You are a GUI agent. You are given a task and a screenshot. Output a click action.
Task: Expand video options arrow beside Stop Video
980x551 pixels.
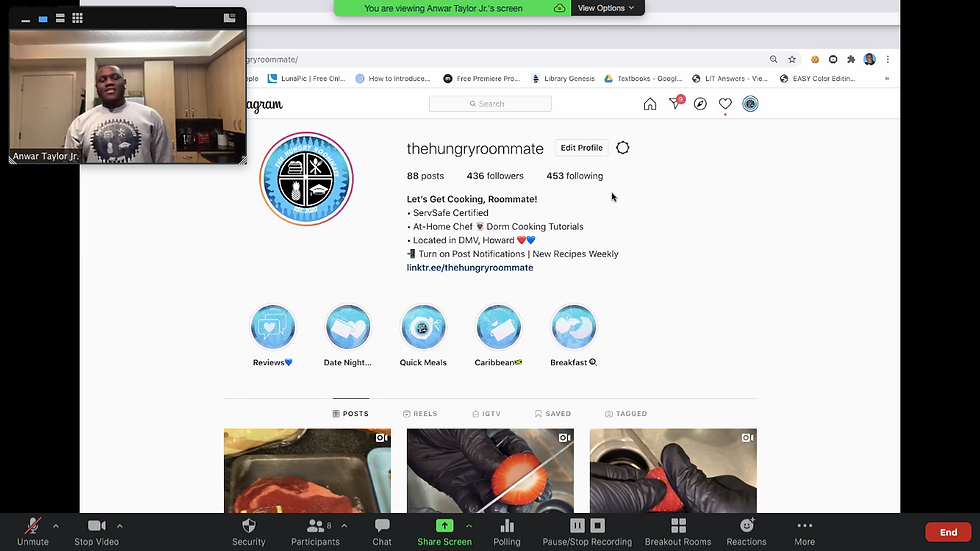[x=119, y=526]
